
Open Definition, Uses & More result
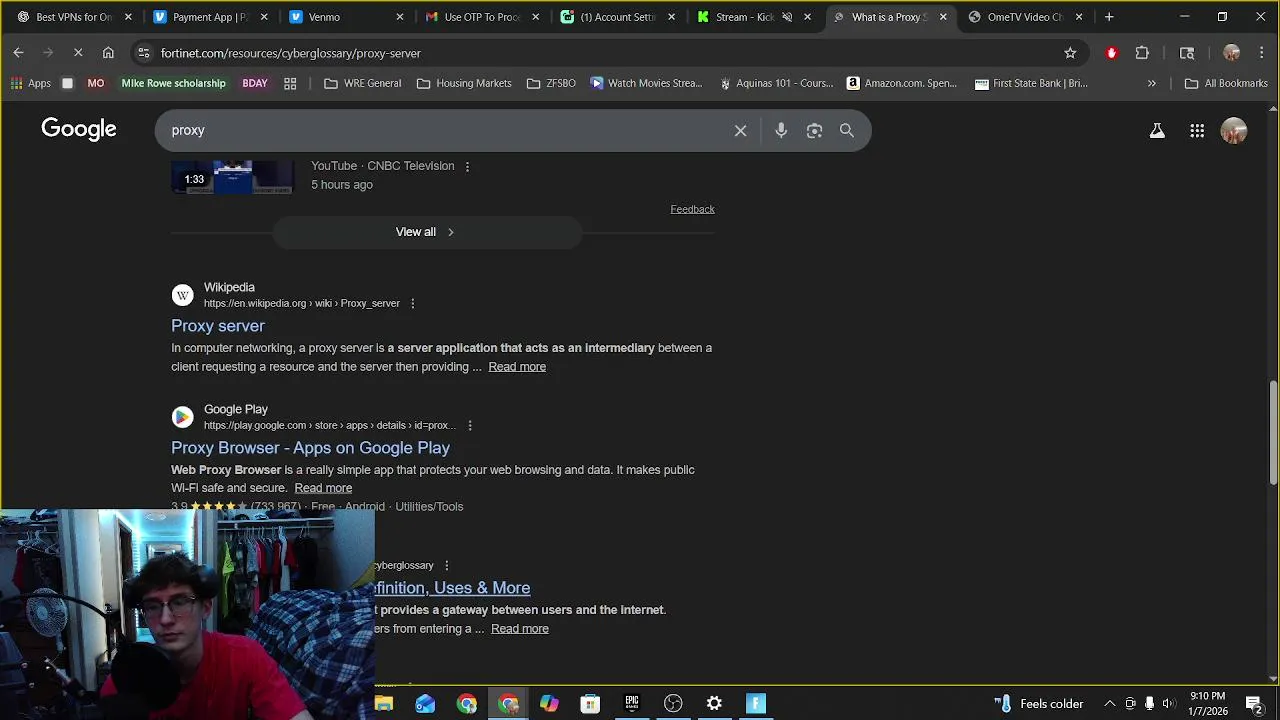coord(453,588)
